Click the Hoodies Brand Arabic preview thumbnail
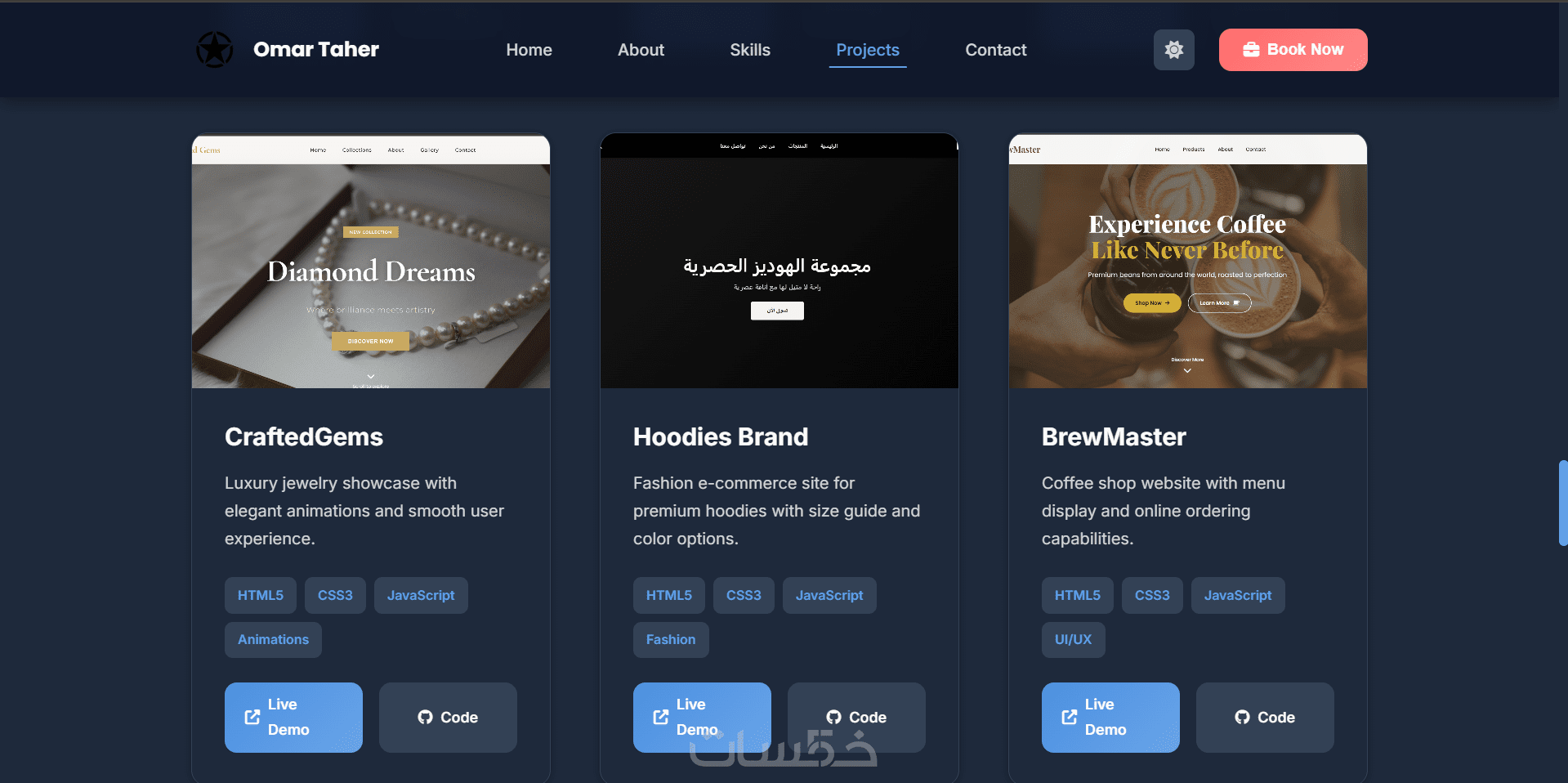The image size is (1568, 783). (x=780, y=262)
